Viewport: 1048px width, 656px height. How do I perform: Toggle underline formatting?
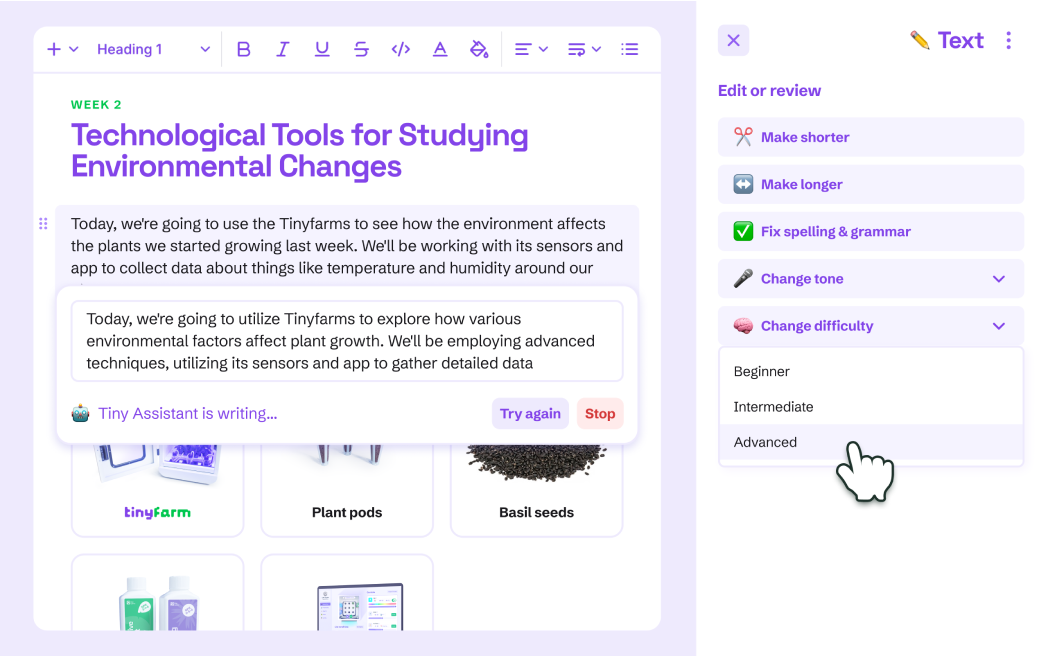click(322, 48)
